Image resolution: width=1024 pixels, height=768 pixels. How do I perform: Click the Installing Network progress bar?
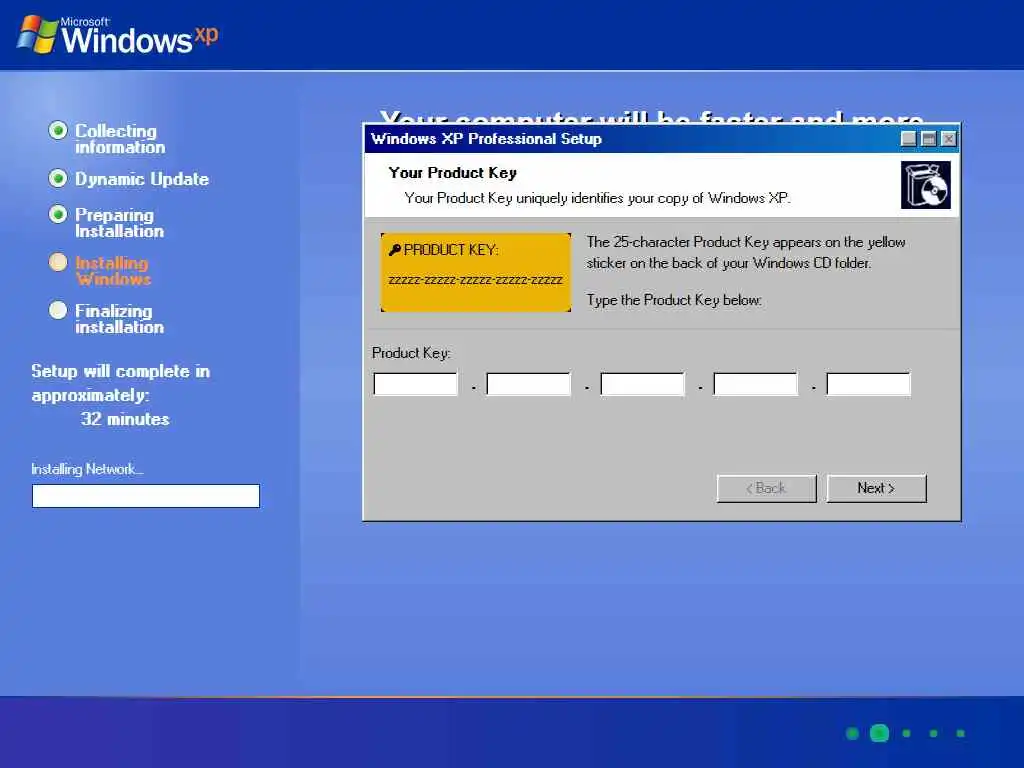146,496
